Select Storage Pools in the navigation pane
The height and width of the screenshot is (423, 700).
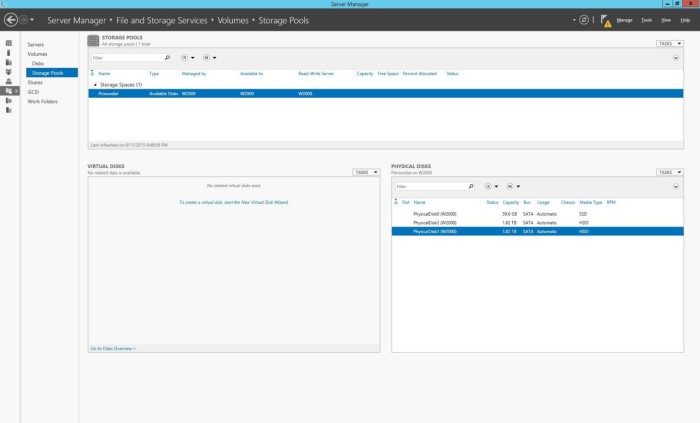(x=52, y=73)
